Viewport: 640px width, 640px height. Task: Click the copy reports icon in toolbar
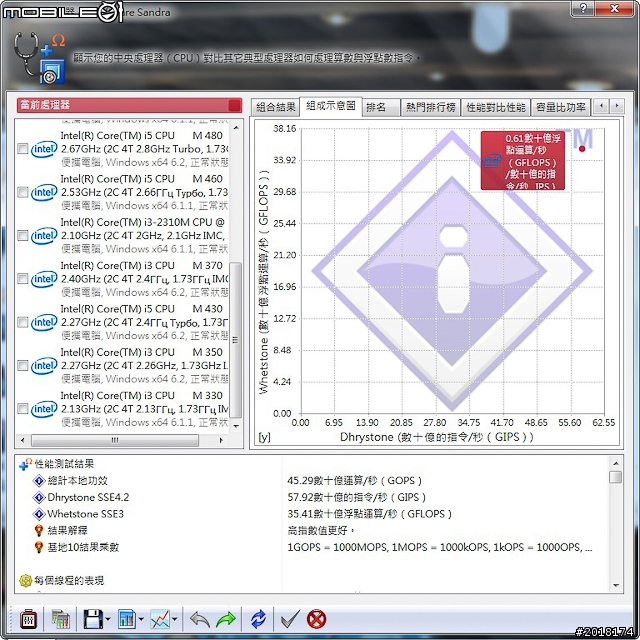point(60,619)
